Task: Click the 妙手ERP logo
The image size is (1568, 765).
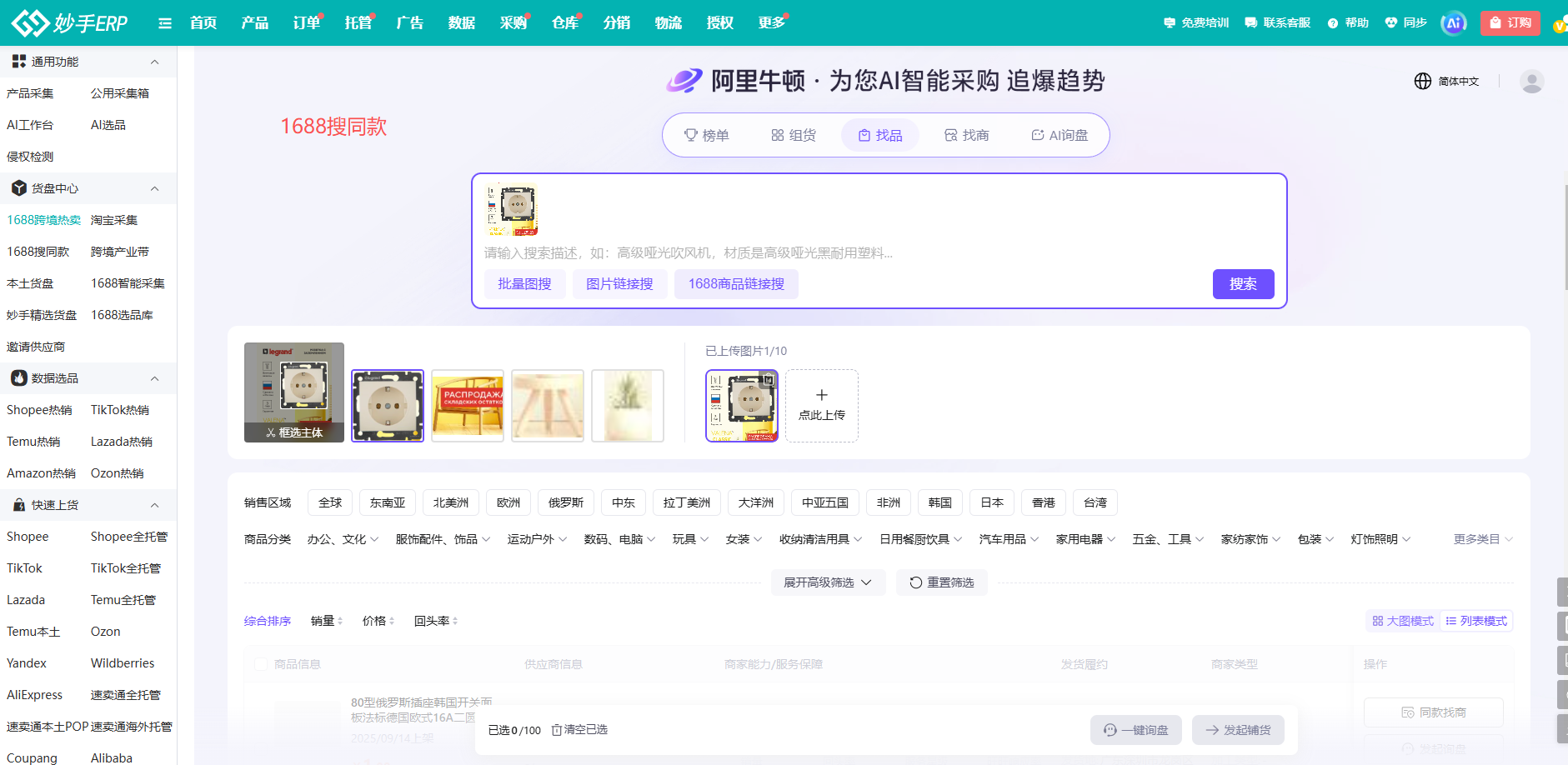Action: point(70,22)
